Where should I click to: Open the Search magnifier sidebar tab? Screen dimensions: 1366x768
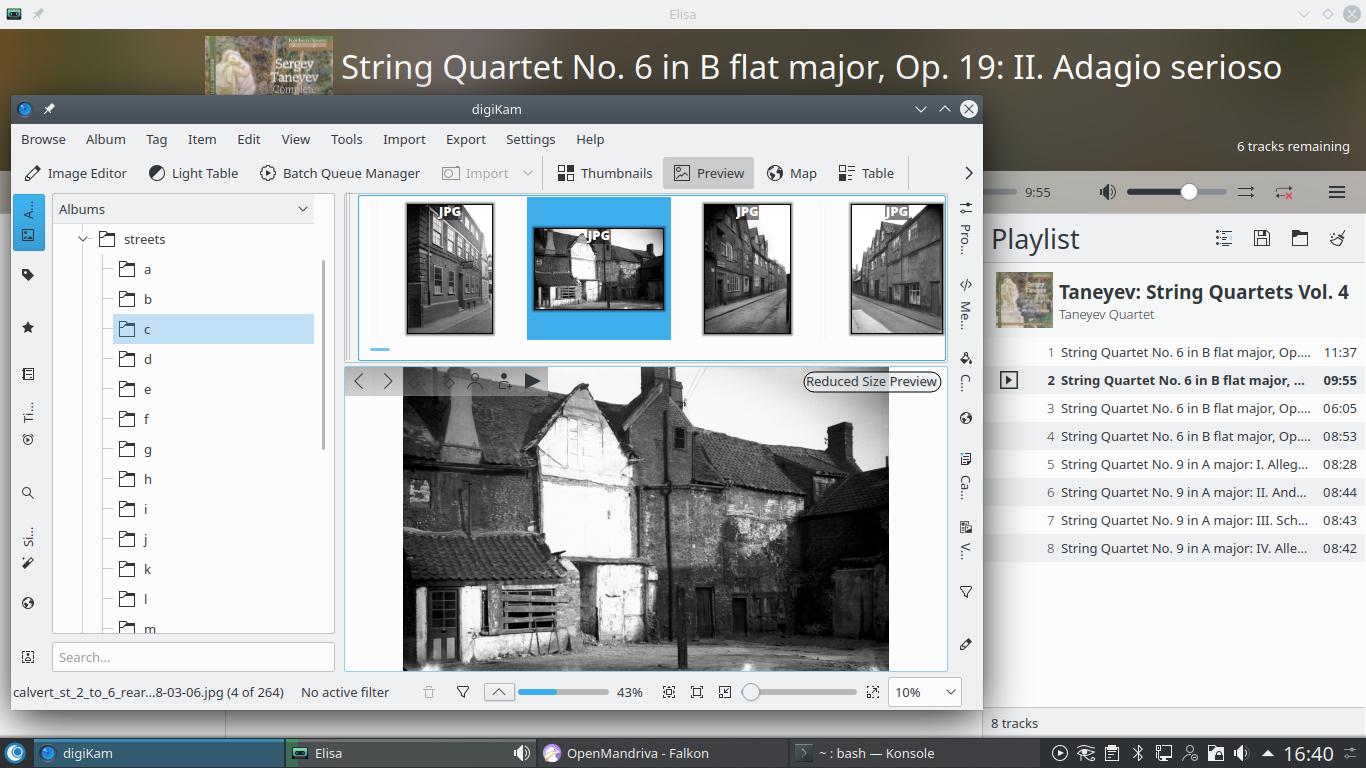[x=28, y=493]
